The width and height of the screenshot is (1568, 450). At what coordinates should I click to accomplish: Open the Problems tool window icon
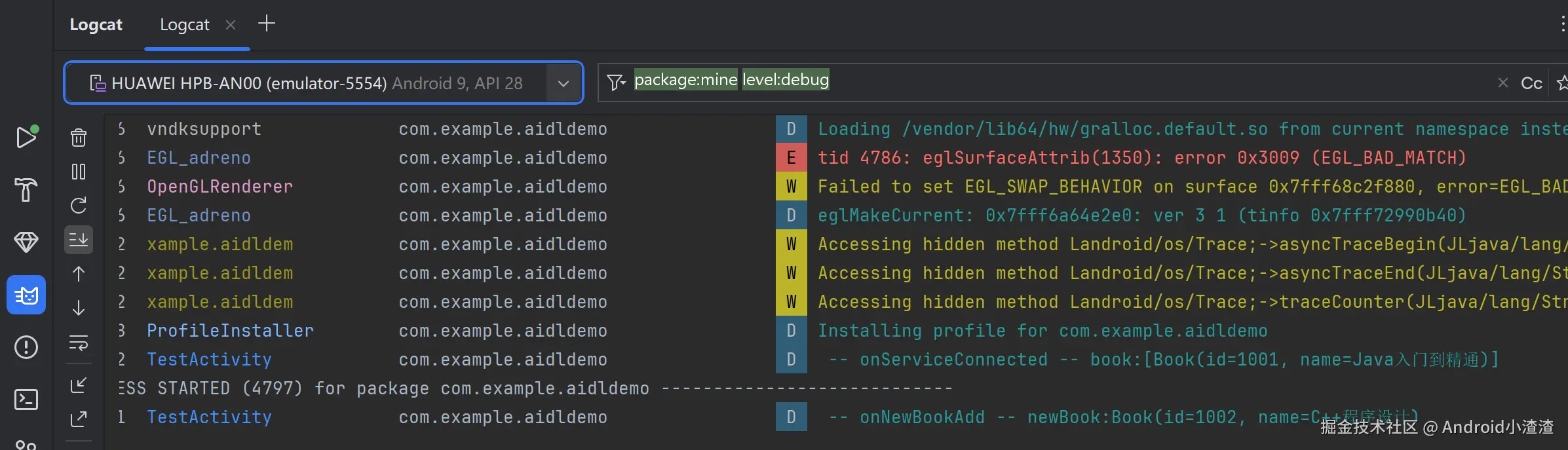26,347
